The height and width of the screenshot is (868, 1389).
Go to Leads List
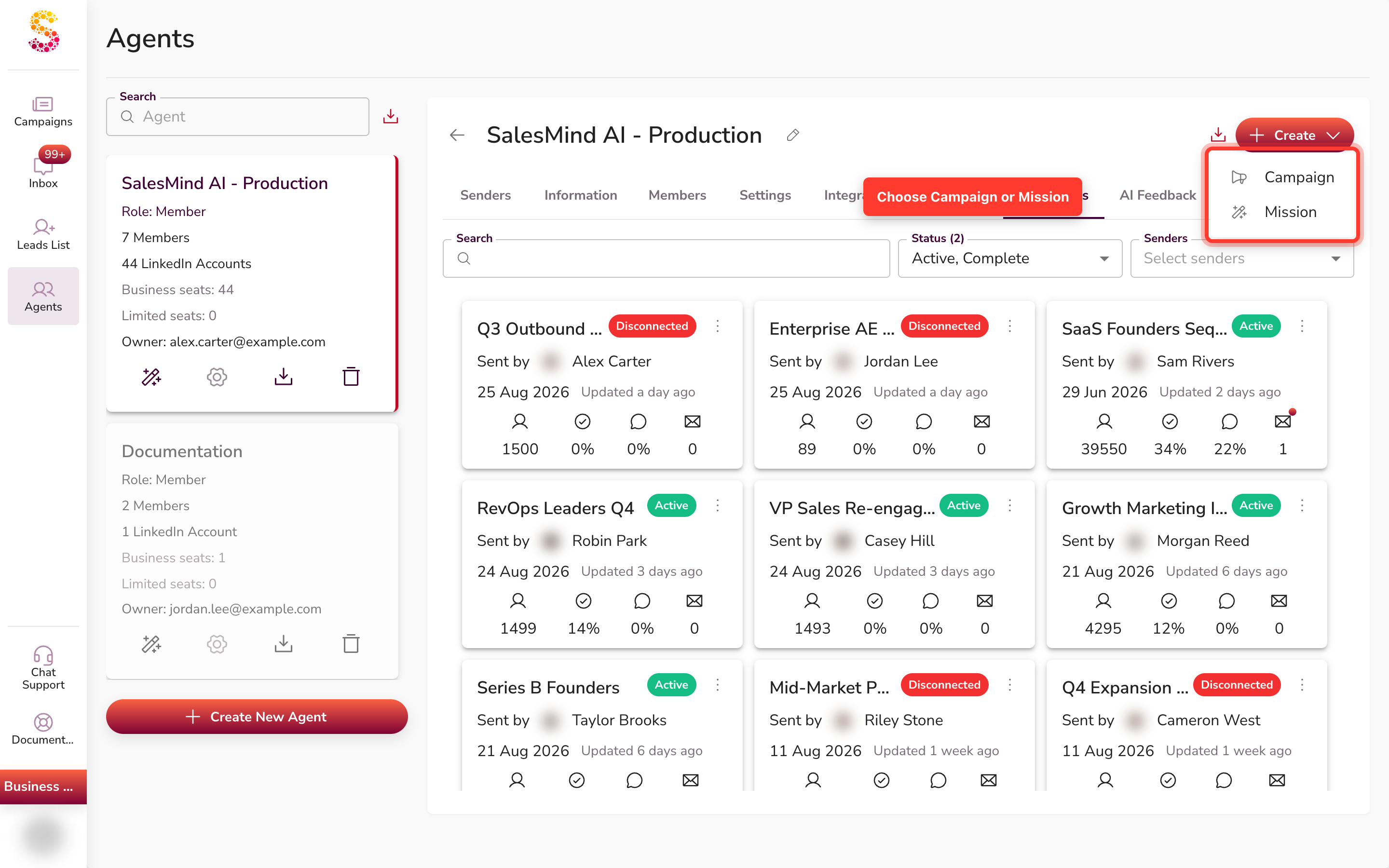pyautogui.click(x=43, y=234)
